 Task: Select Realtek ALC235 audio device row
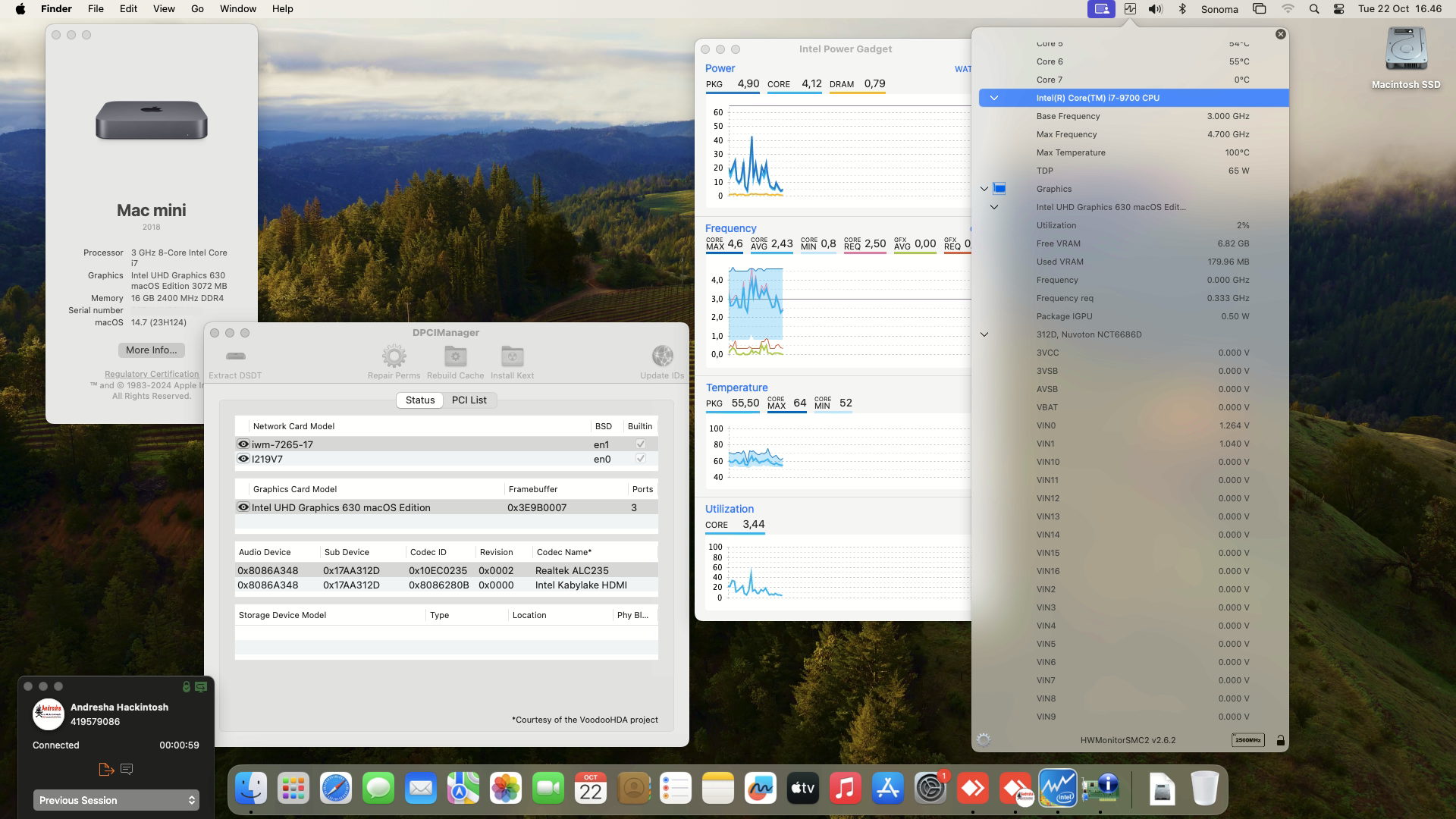(x=446, y=570)
